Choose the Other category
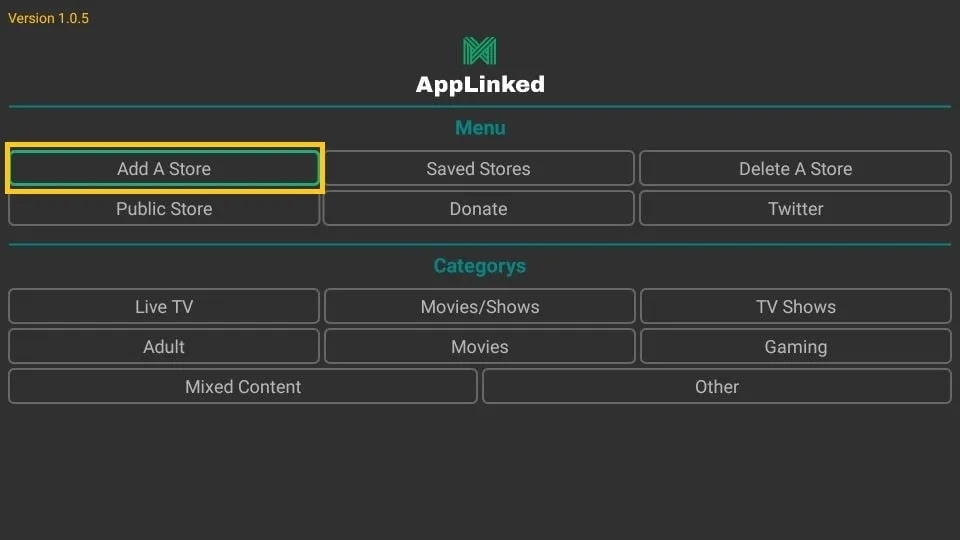The height and width of the screenshot is (540, 960). 717,386
